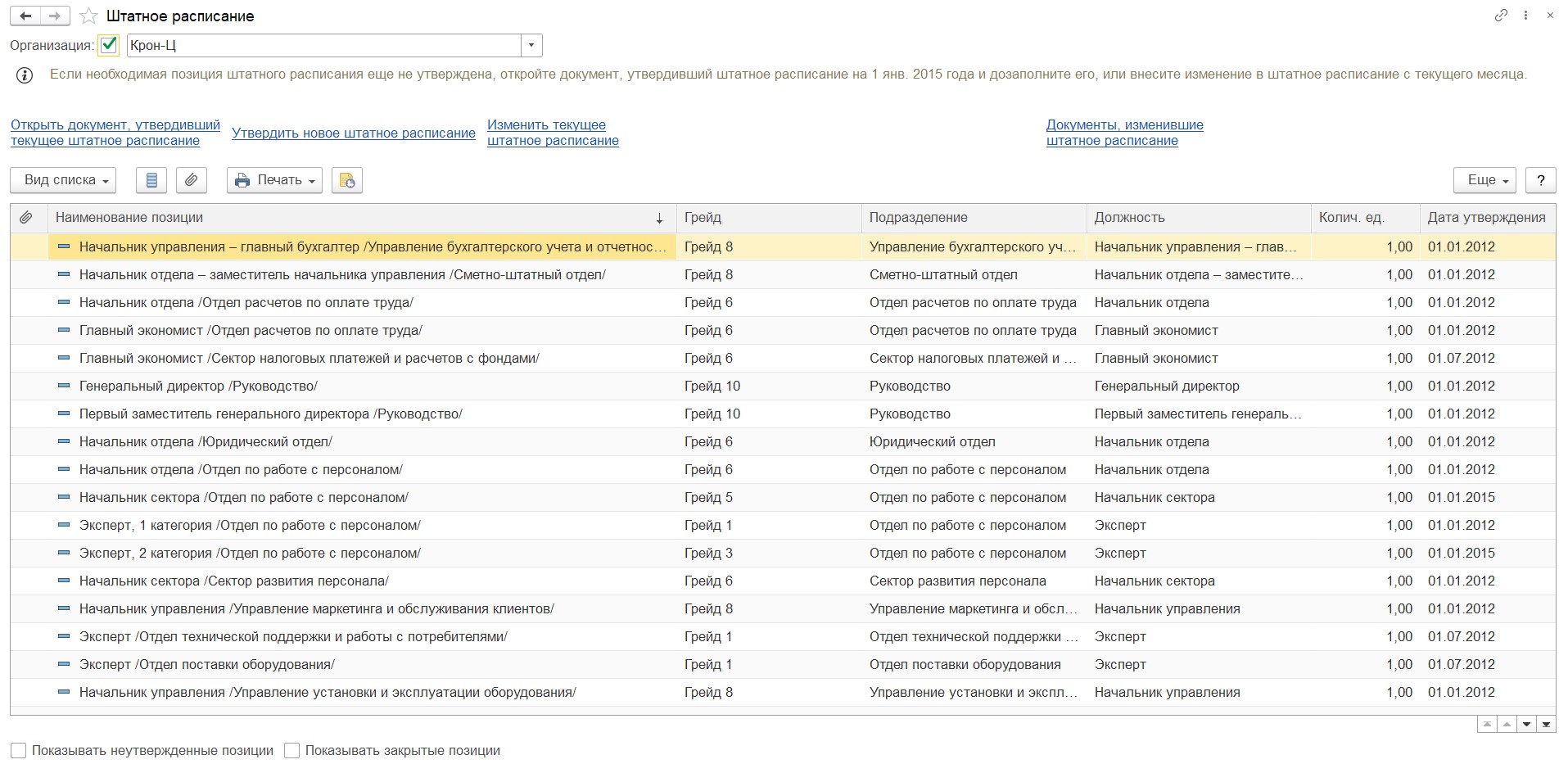Expand the Еще menu
The height and width of the screenshot is (764, 1568).
click(x=1484, y=180)
